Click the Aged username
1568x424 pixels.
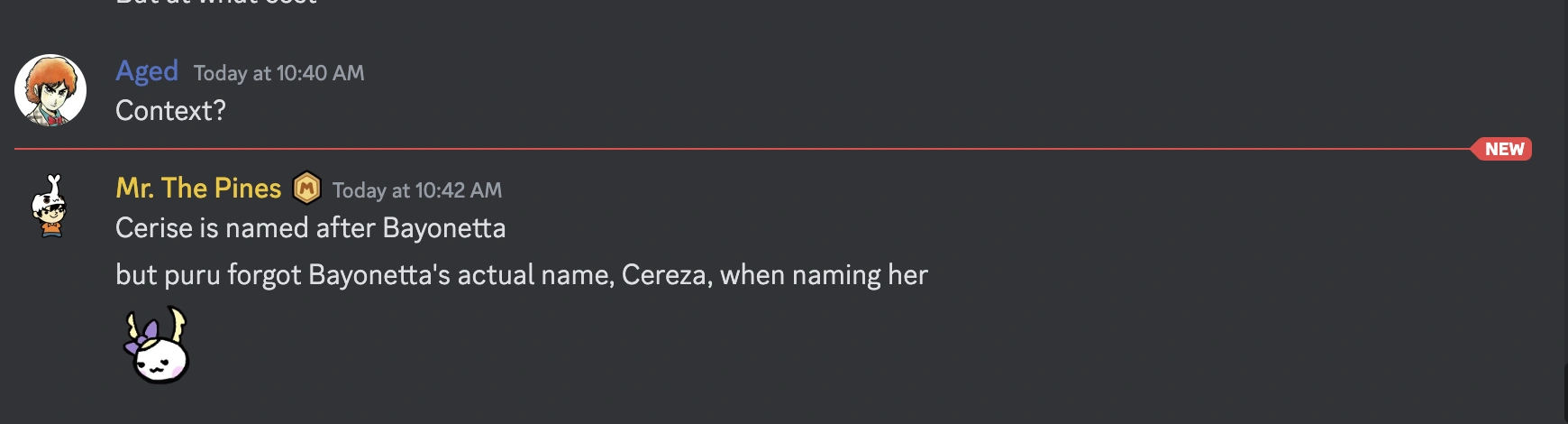(x=147, y=71)
